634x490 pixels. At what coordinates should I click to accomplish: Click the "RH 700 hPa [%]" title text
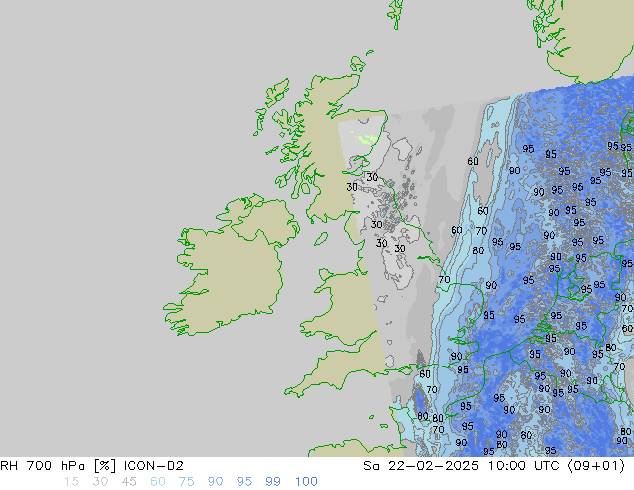tap(58, 466)
